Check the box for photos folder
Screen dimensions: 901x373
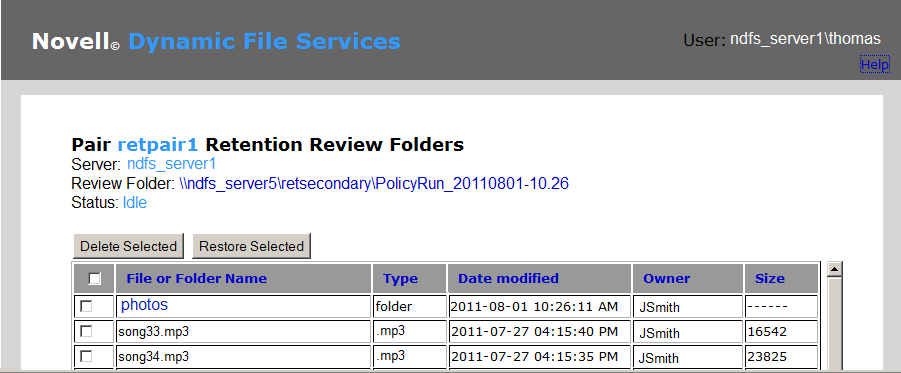[86, 306]
